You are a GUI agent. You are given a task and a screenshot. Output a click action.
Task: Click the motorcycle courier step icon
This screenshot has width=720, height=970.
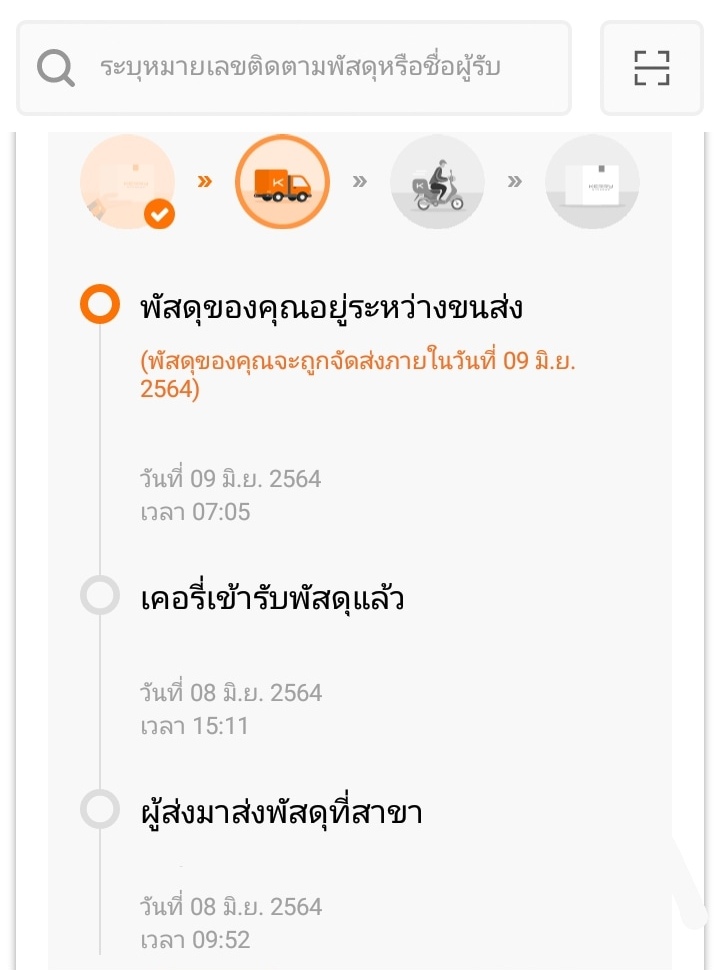pyautogui.click(x=437, y=182)
